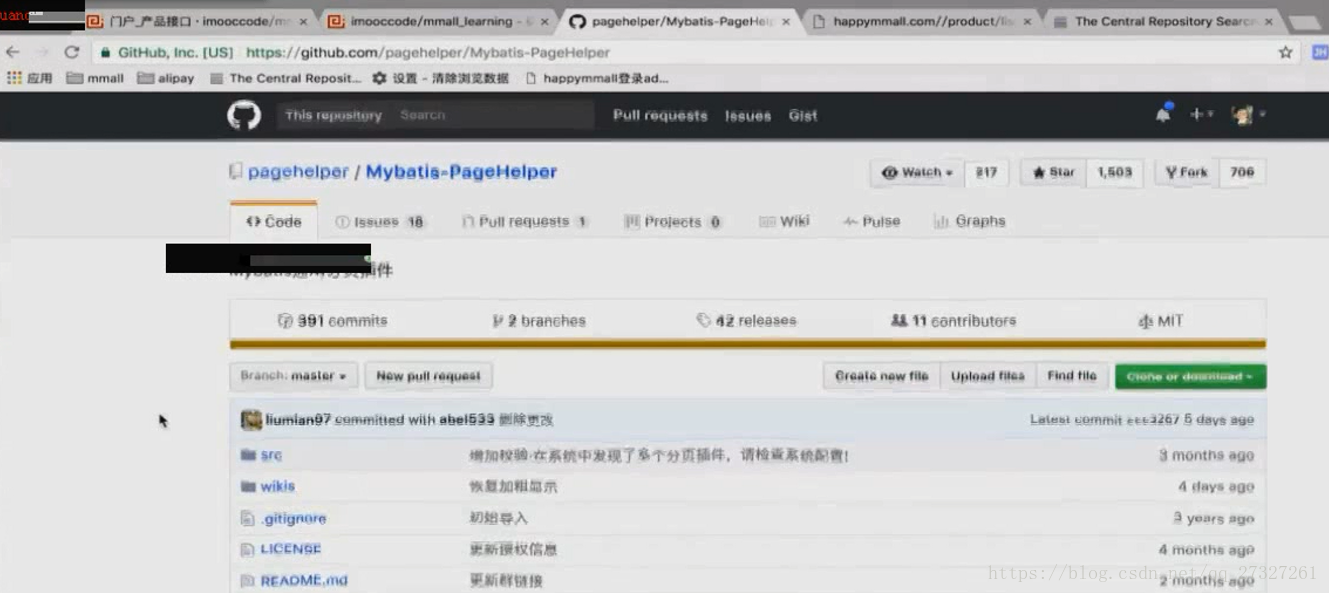Image resolution: width=1329 pixels, height=593 pixels.
Task: Open the LICENSE file
Action: 290,550
